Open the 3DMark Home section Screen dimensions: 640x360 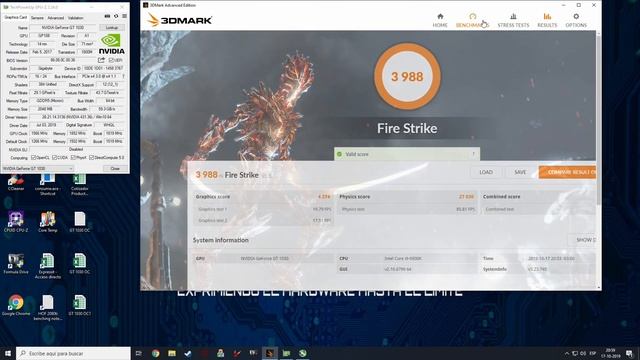(440, 20)
